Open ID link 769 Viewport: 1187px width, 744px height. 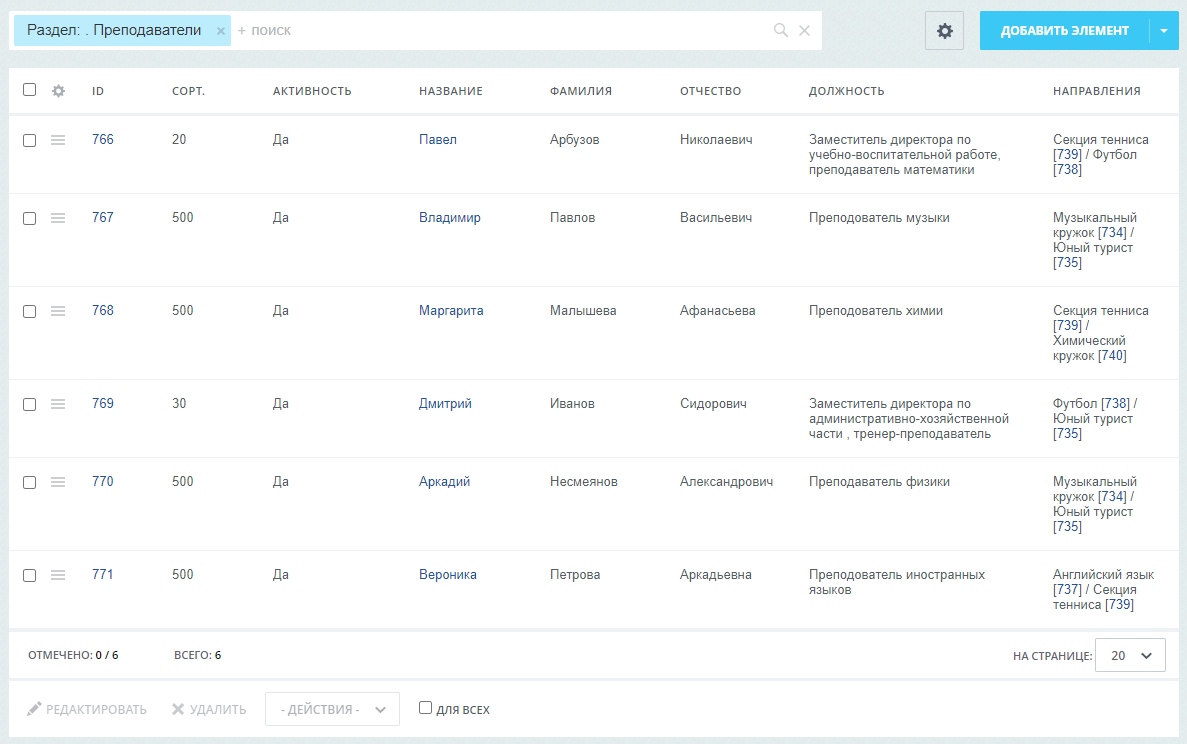[x=103, y=403]
